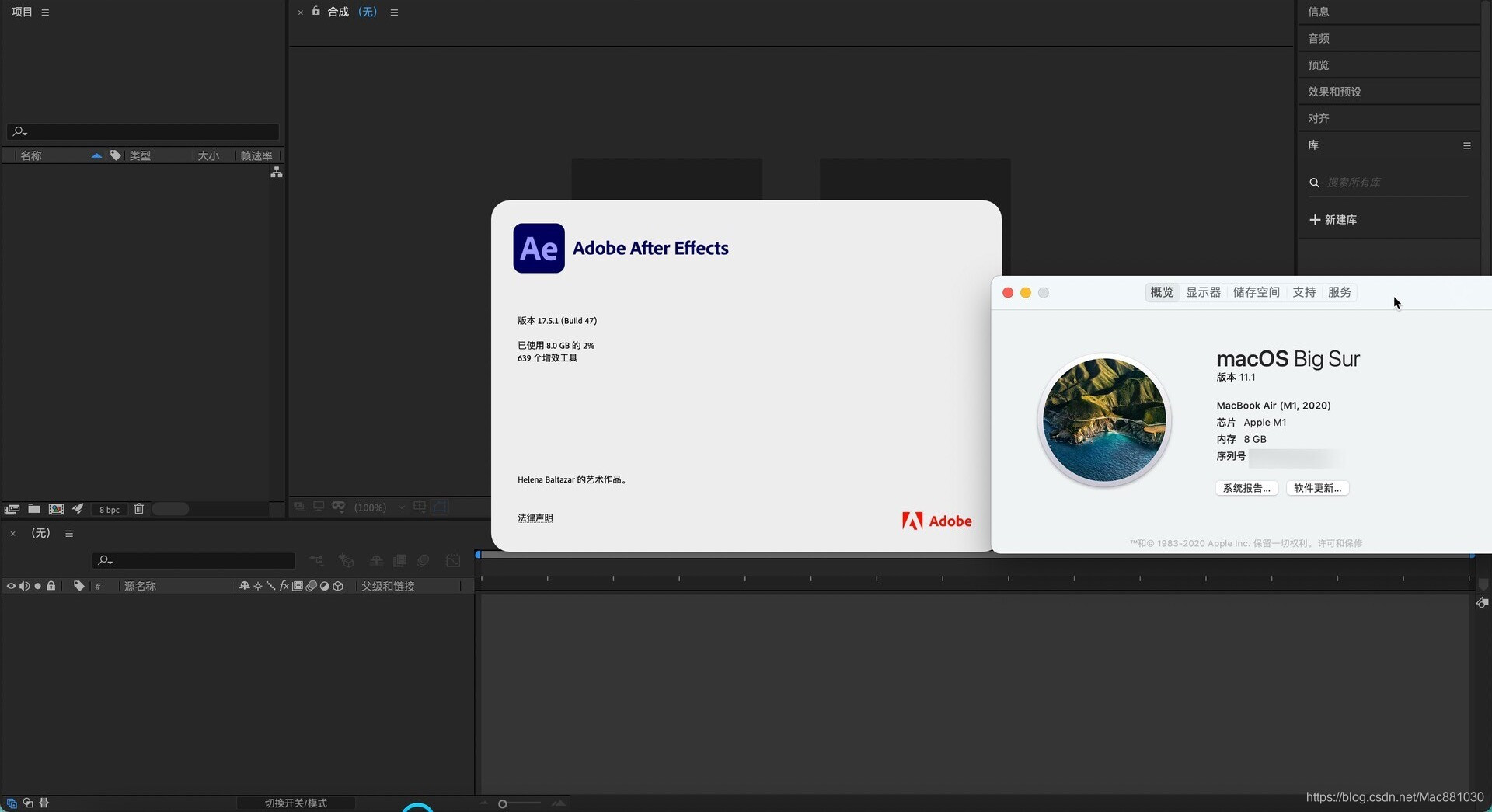The width and height of the screenshot is (1492, 812).
Task: Open the region of interest icon in viewer
Action: [420, 507]
